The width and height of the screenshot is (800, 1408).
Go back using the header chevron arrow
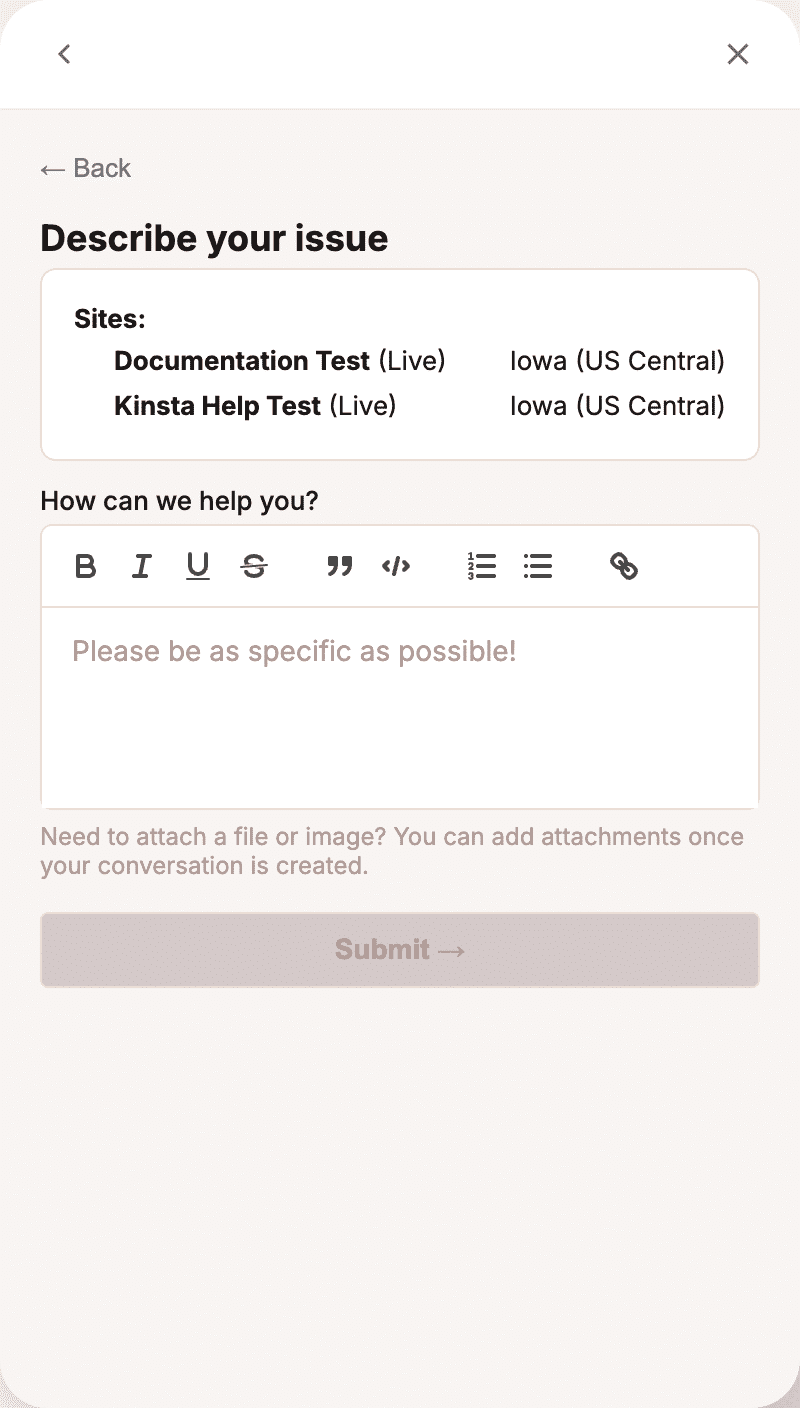coord(64,54)
